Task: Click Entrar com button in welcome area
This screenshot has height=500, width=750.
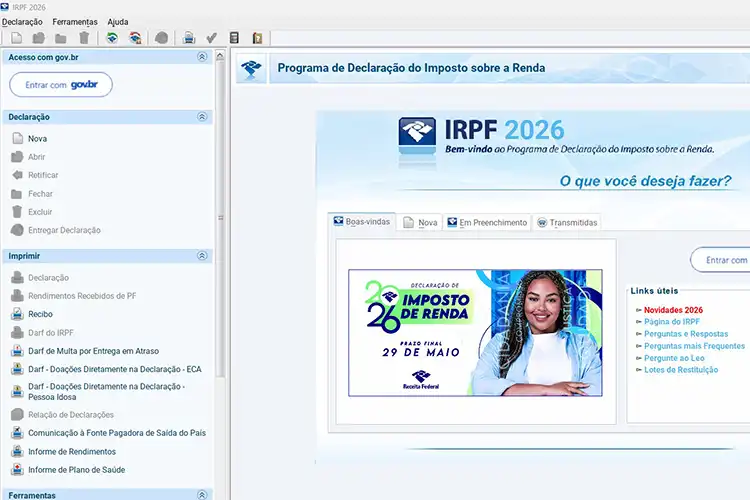Action: (x=720, y=260)
